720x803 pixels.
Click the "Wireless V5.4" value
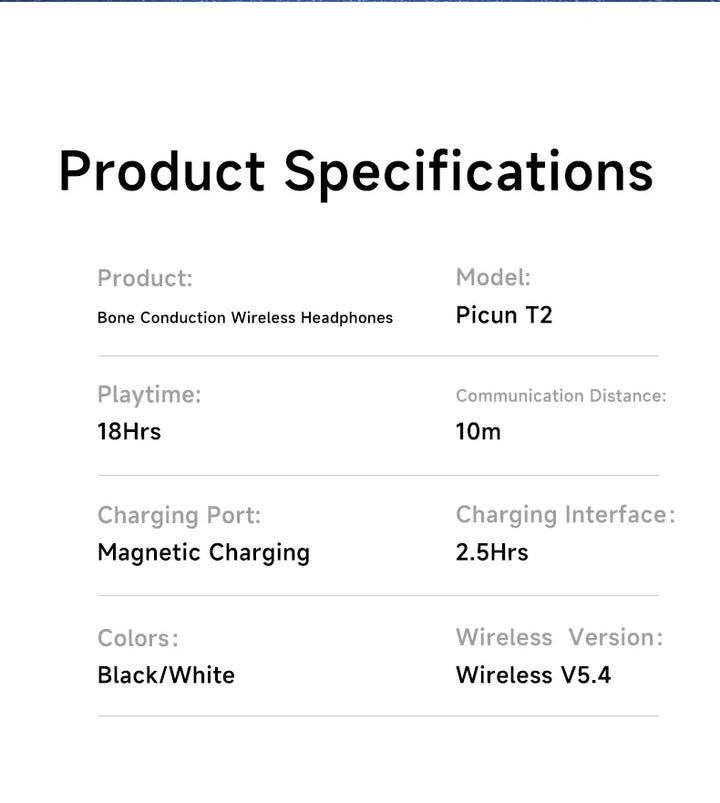point(533,675)
